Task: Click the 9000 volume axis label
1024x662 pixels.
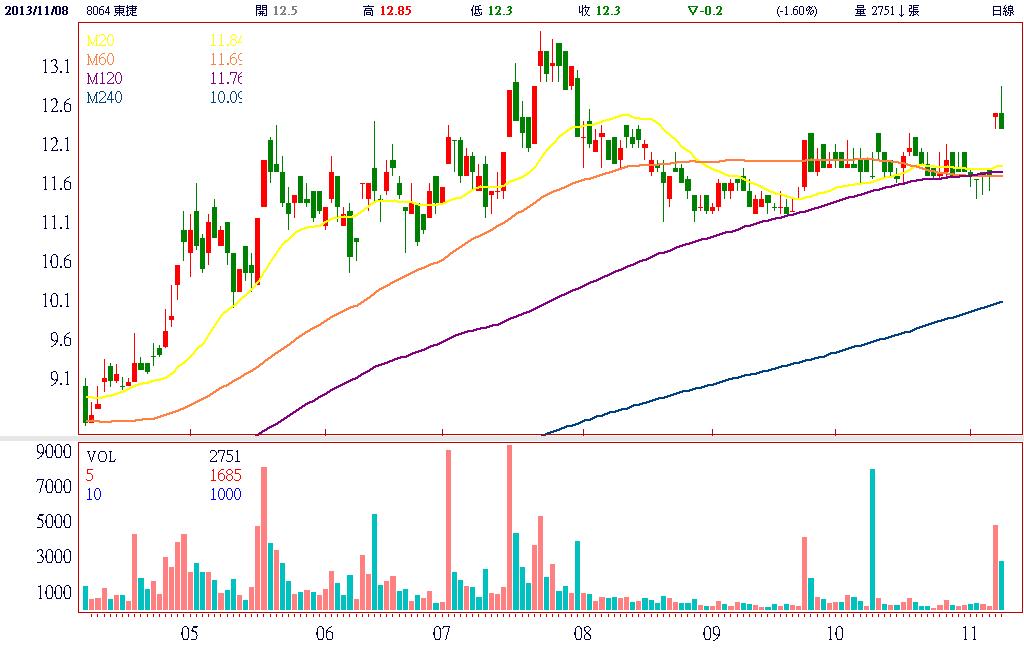Action: click(x=52, y=452)
